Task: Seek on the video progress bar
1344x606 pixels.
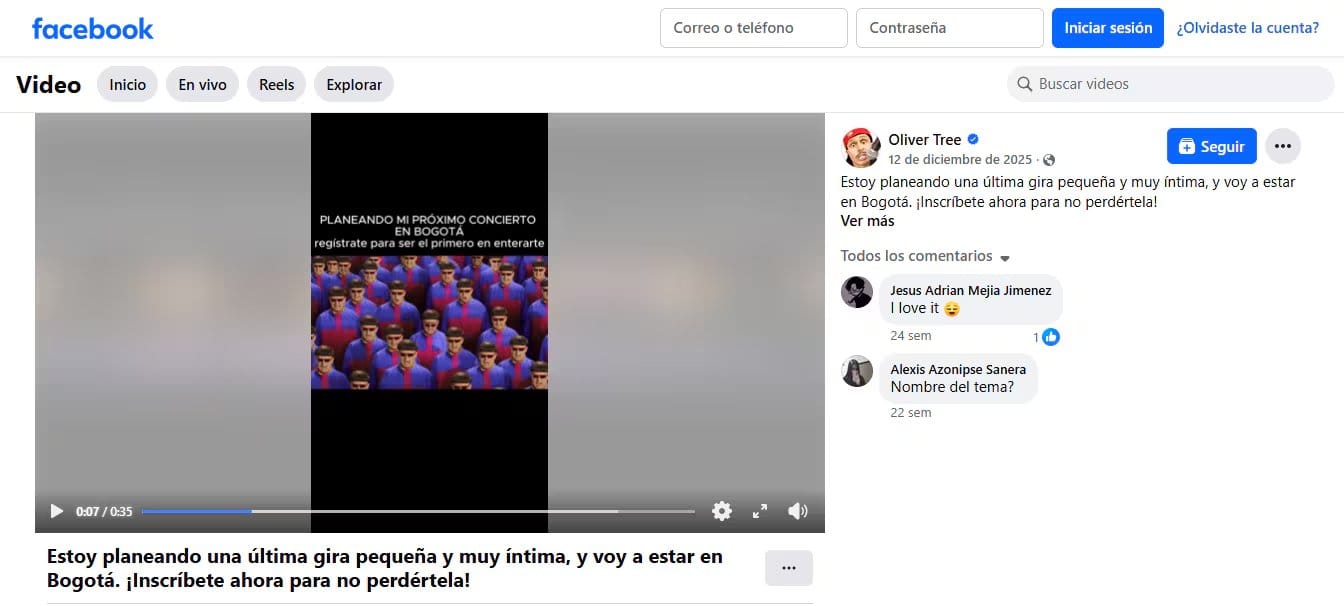Action: pyautogui.click(x=418, y=511)
